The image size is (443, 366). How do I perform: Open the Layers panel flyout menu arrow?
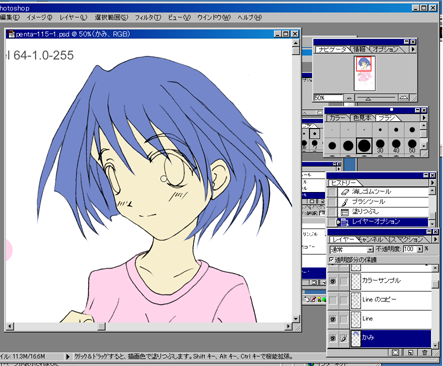(x=435, y=239)
